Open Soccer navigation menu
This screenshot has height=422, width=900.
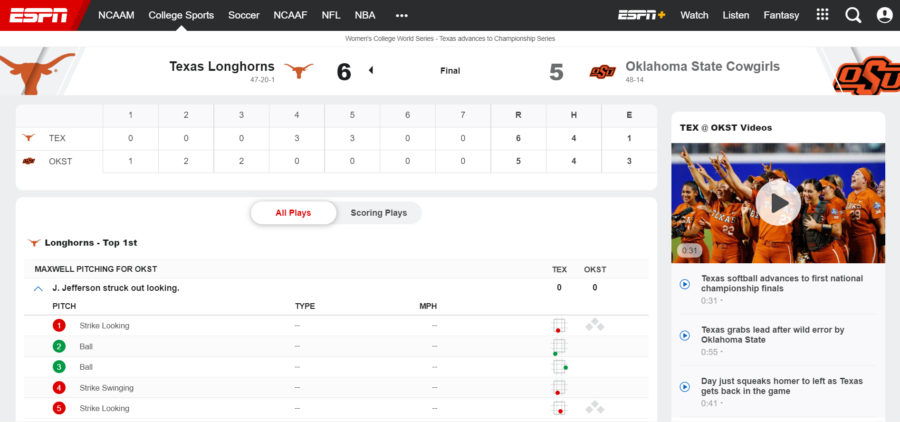[244, 16]
